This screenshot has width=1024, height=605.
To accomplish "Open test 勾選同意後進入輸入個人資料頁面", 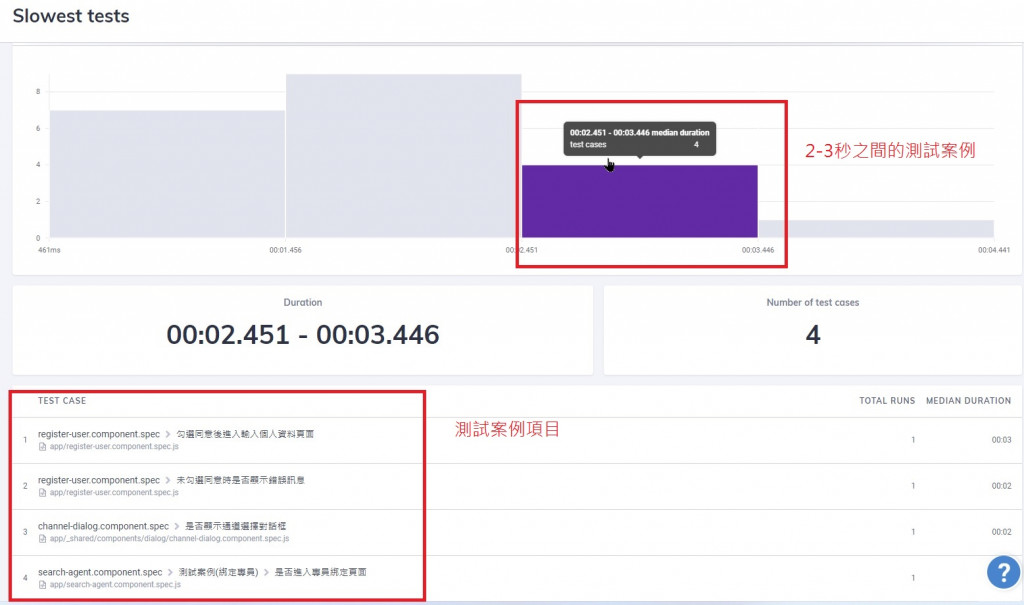I will pyautogui.click(x=245, y=434).
